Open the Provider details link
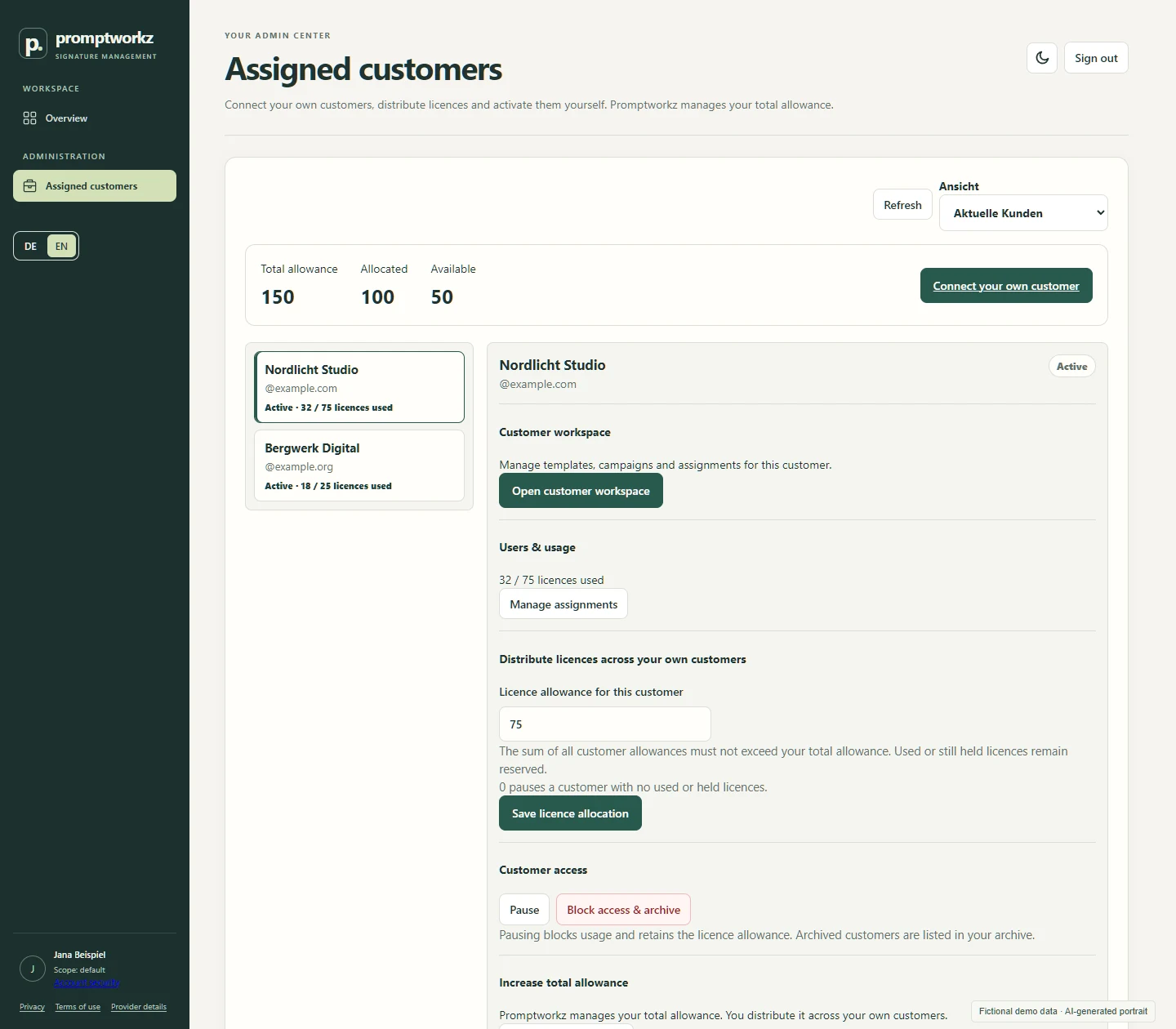The width and height of the screenshot is (1176, 1029). [139, 1007]
